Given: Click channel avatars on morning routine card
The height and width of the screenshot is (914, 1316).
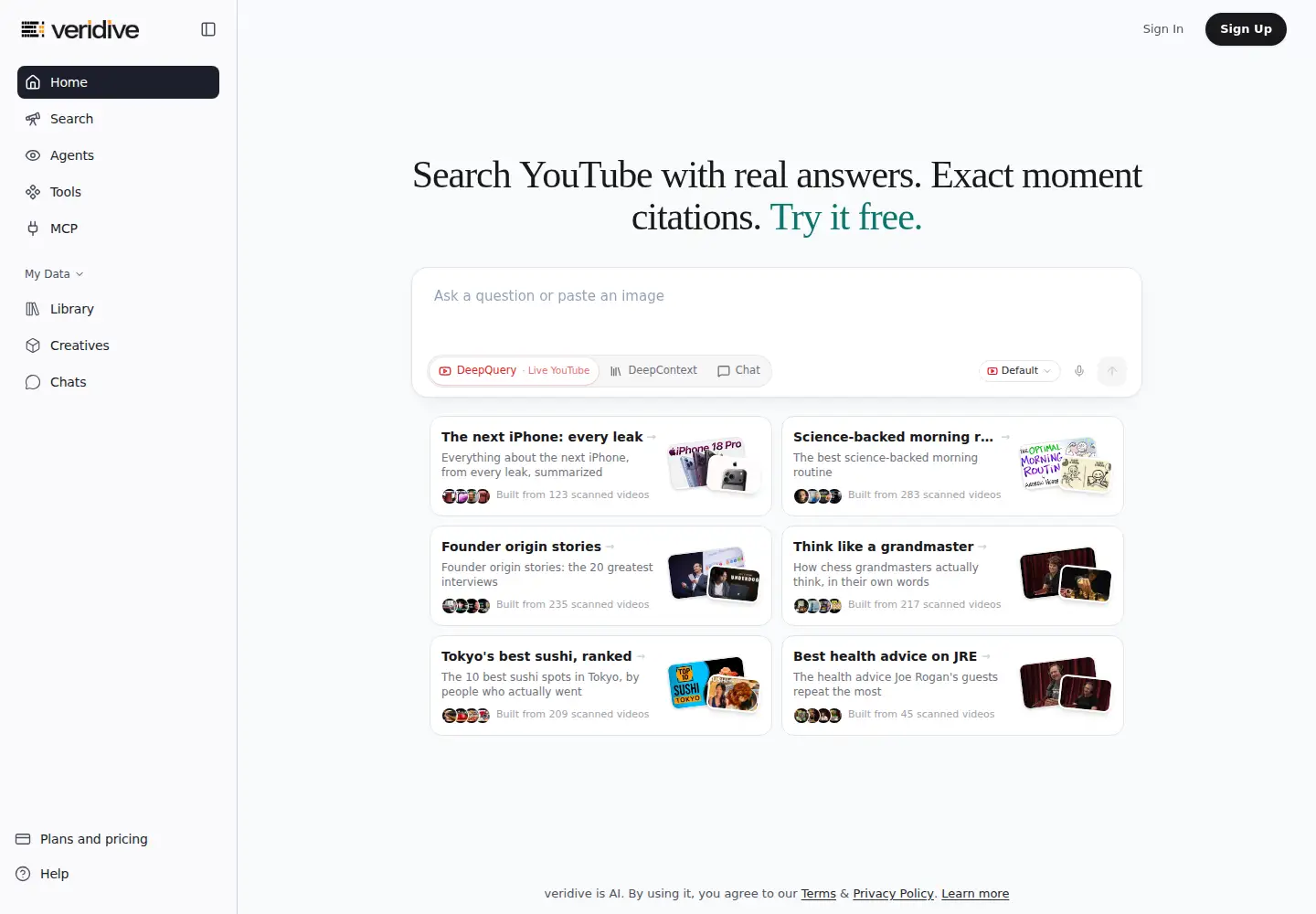Looking at the screenshot, I should (818, 495).
